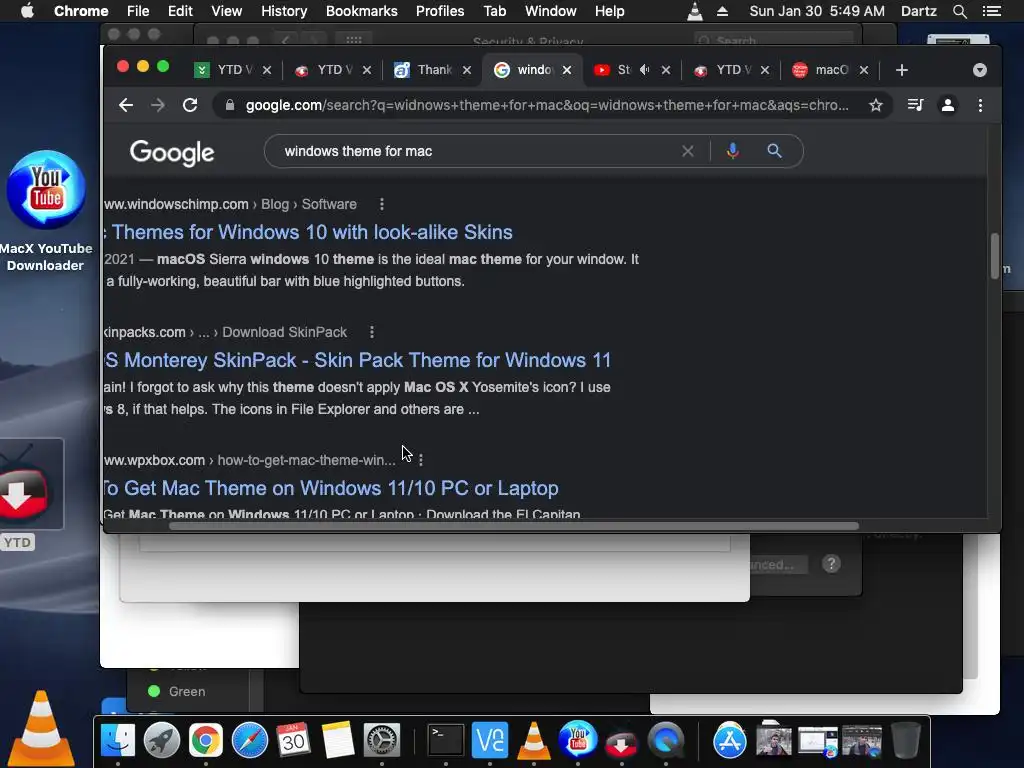Go back to the previous page in Chrome
The height and width of the screenshot is (768, 1024).
[126, 105]
